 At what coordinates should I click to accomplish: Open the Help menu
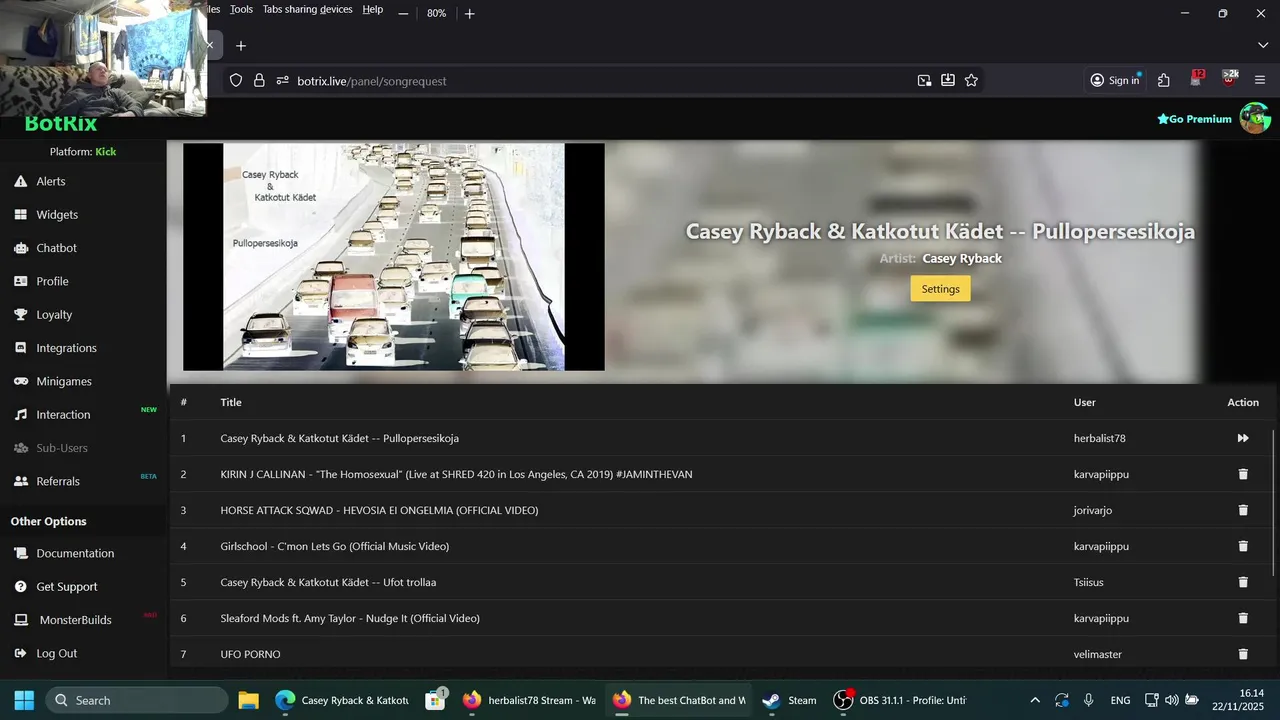click(373, 9)
